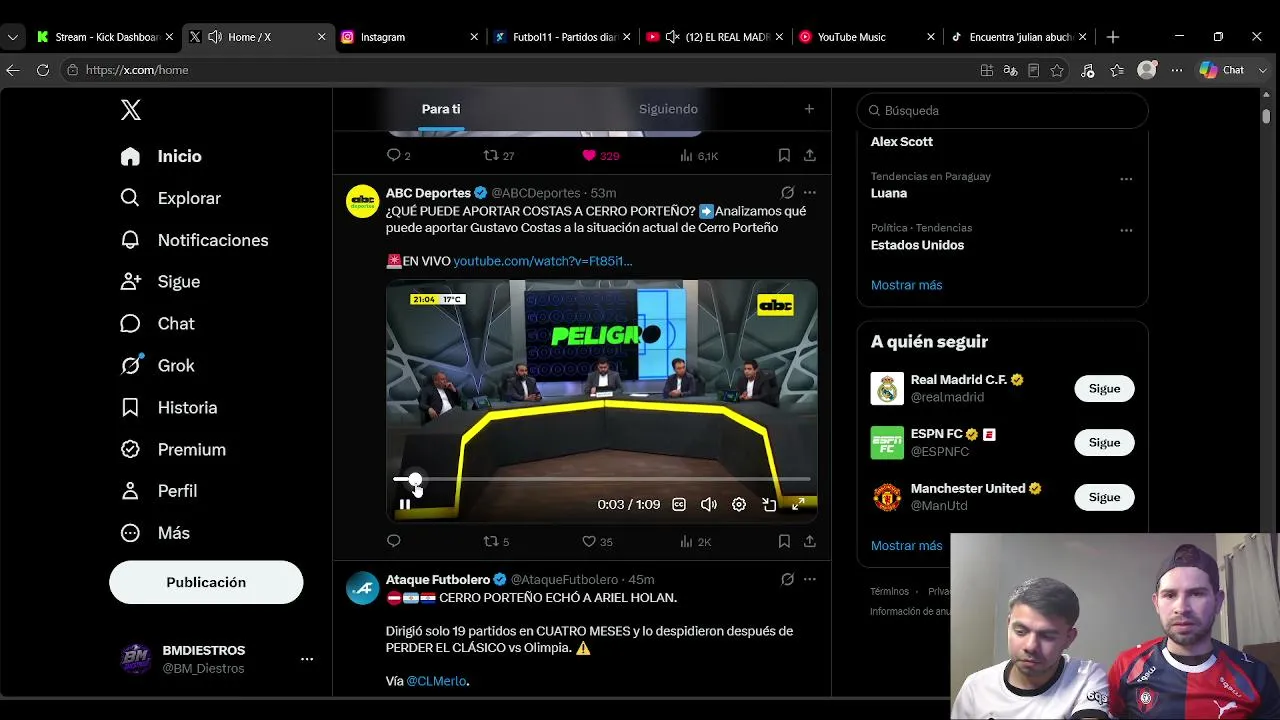Switch to the Instagram browser tab

(x=410, y=37)
